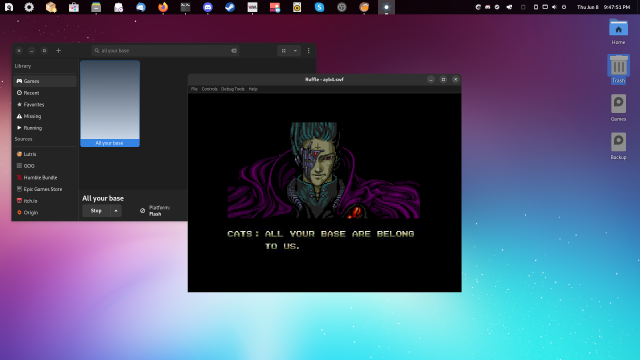The image size is (640, 360).
Task: Click the Discord tray icon
Action: (x=487, y=7)
